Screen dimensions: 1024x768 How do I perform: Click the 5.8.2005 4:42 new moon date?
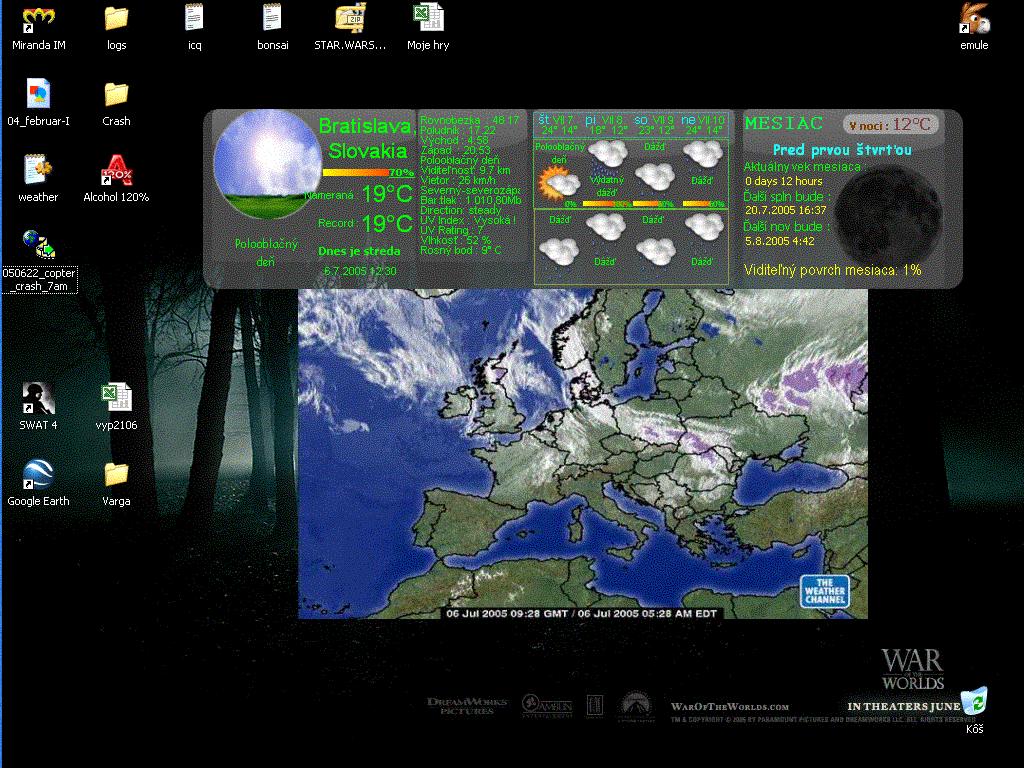(x=780, y=241)
